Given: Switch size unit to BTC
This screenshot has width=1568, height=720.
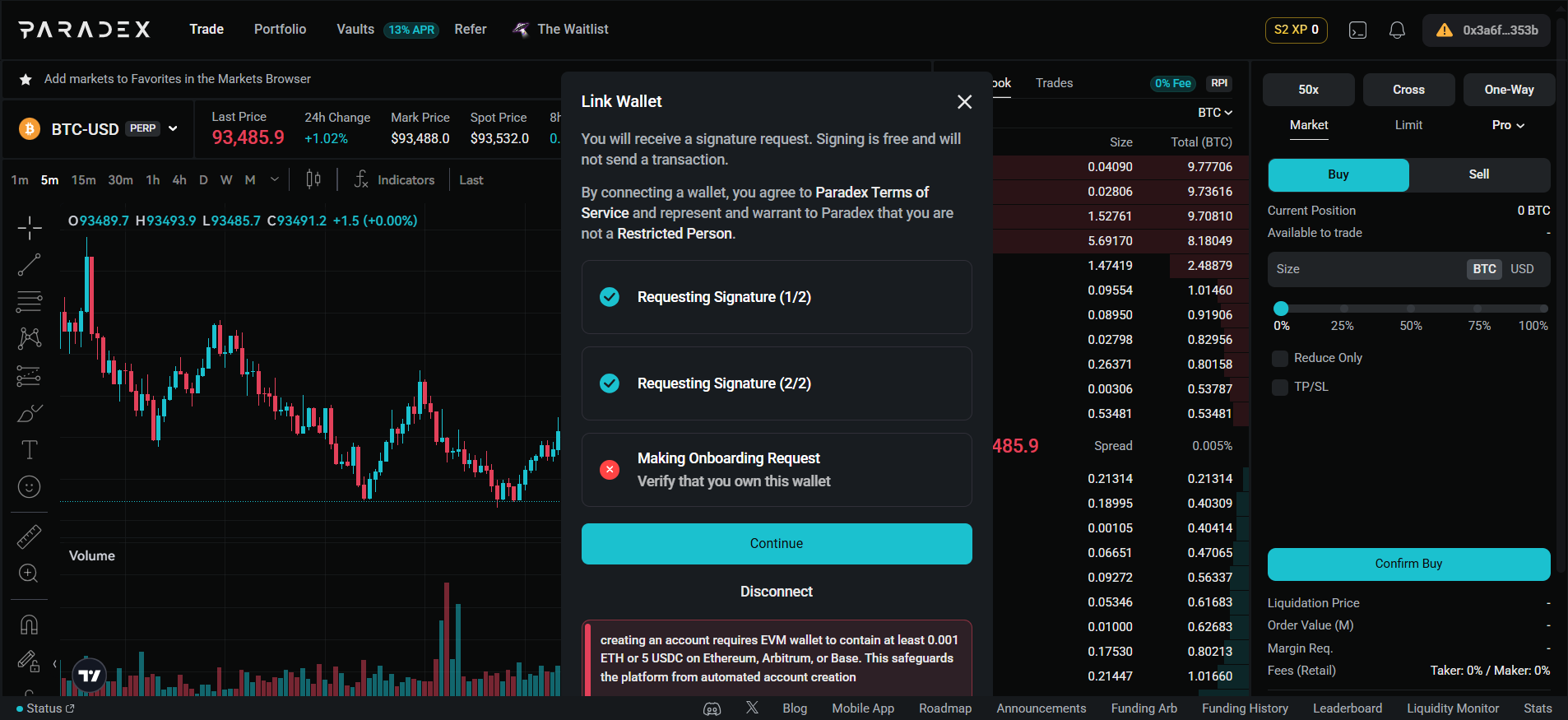Looking at the screenshot, I should click(1484, 269).
